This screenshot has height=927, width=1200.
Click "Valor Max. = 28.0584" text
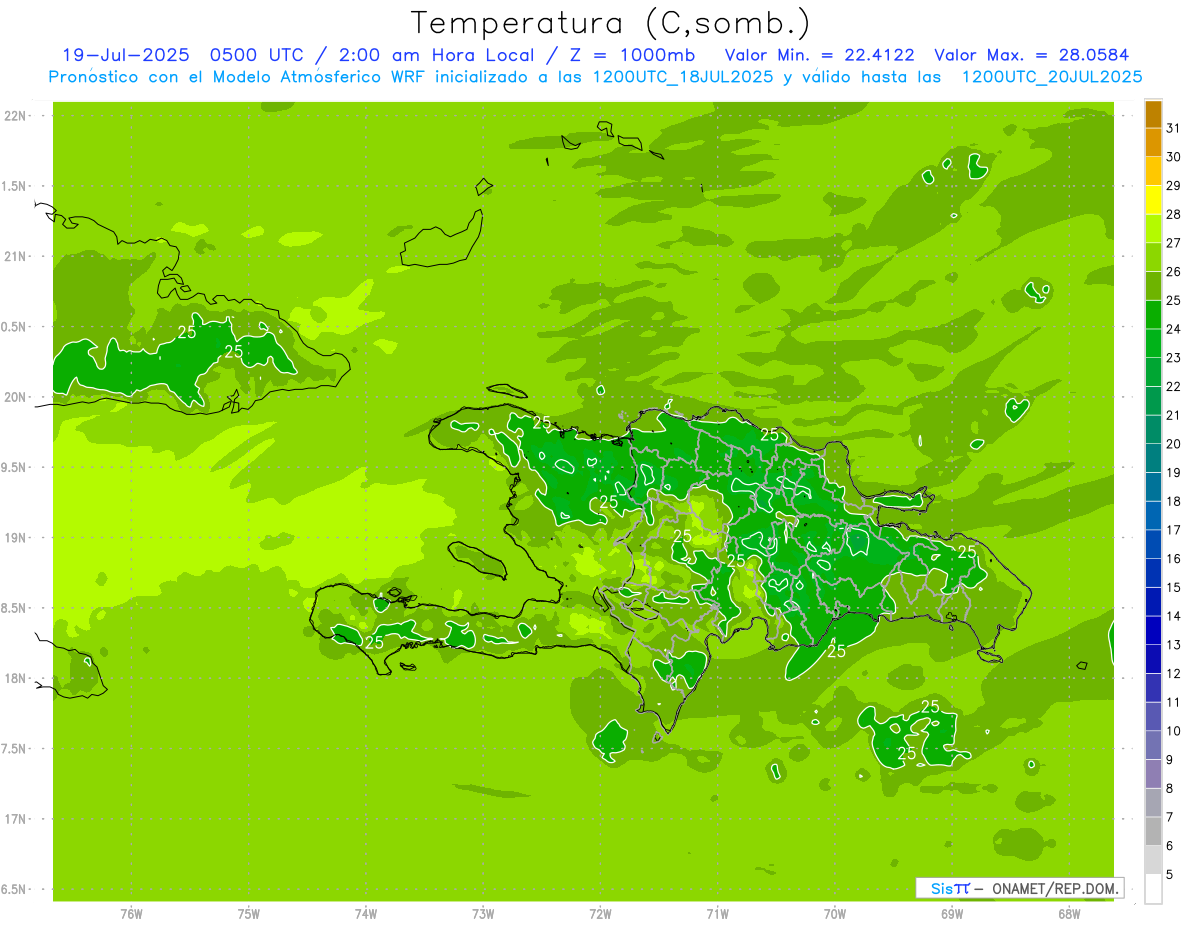(x=1031, y=55)
